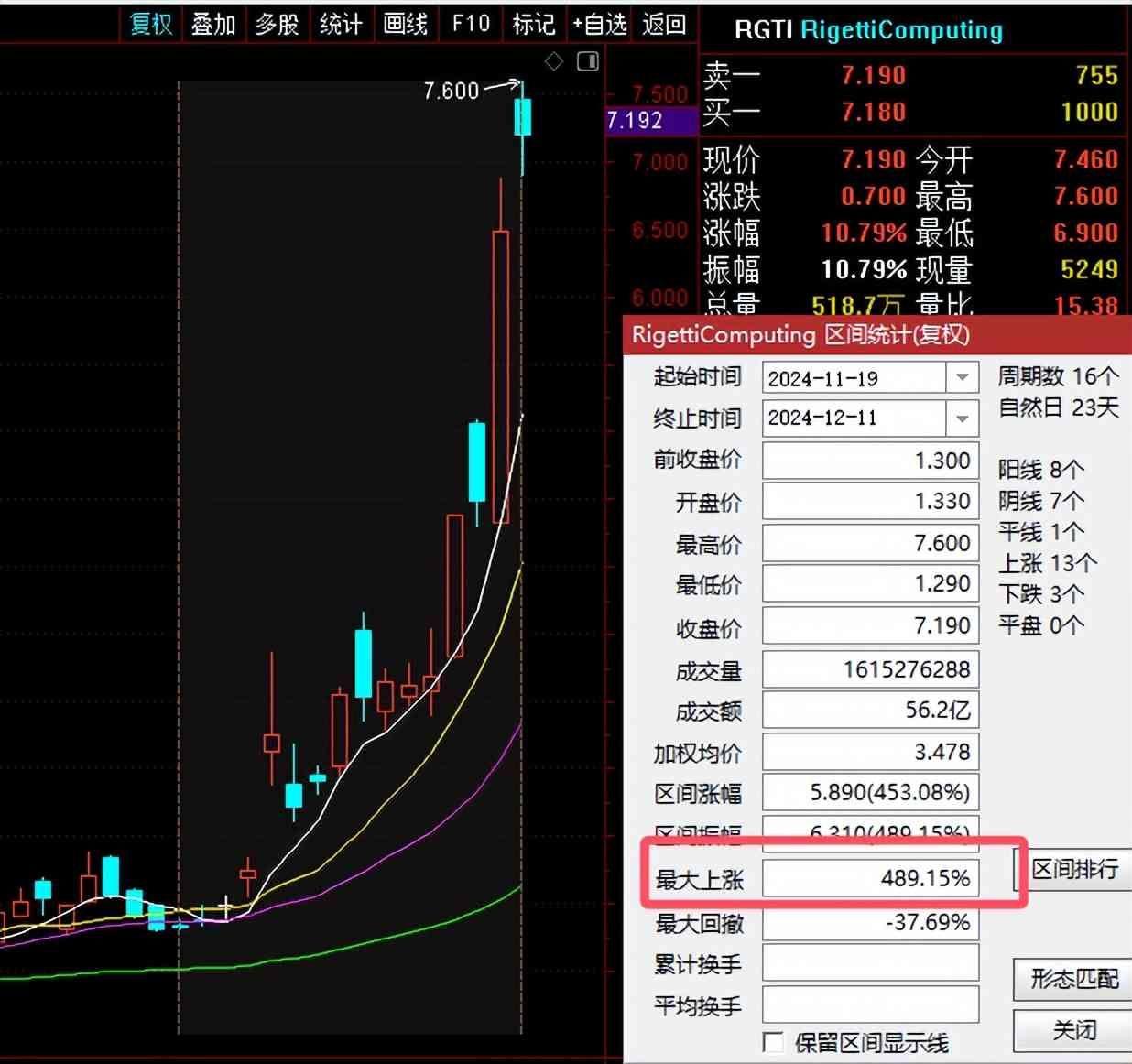Click the RGTI RigettiComputing stock title
Image resolution: width=1132 pixels, height=1064 pixels.
coord(868,30)
